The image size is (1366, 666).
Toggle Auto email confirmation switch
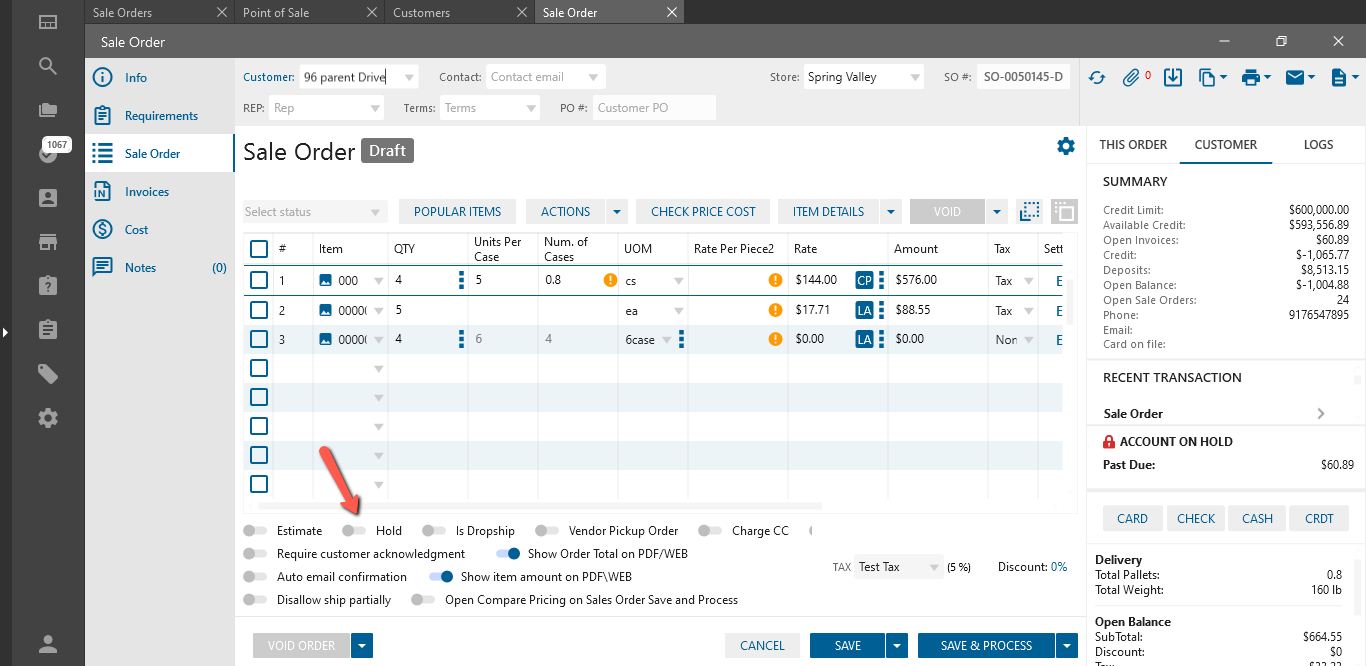click(x=256, y=577)
